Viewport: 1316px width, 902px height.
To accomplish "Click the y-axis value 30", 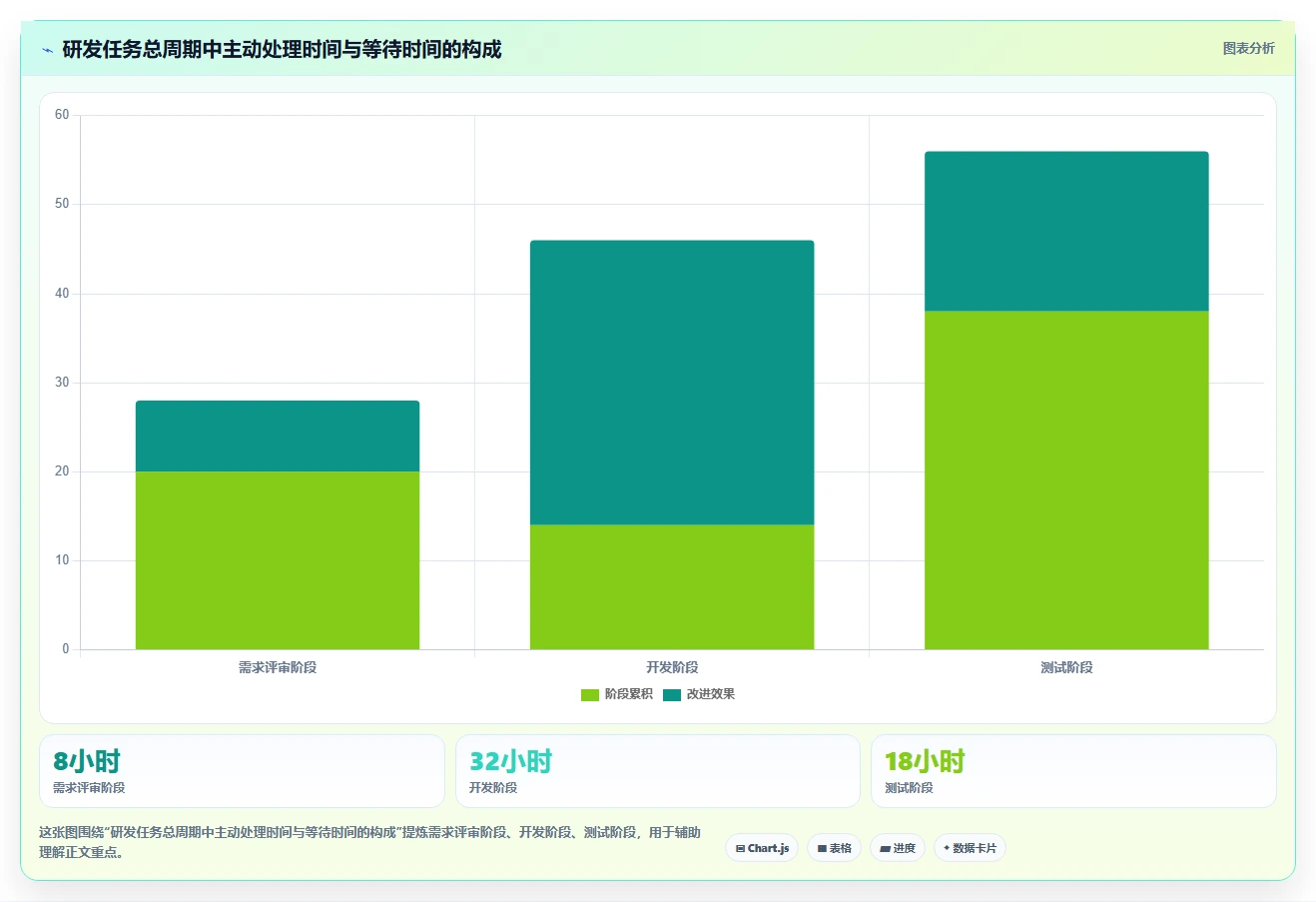I will 62,383.
